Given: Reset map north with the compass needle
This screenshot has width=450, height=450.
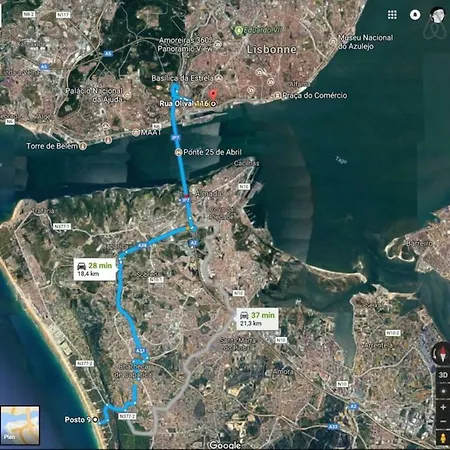Looking at the screenshot, I should pyautogui.click(x=443, y=353).
